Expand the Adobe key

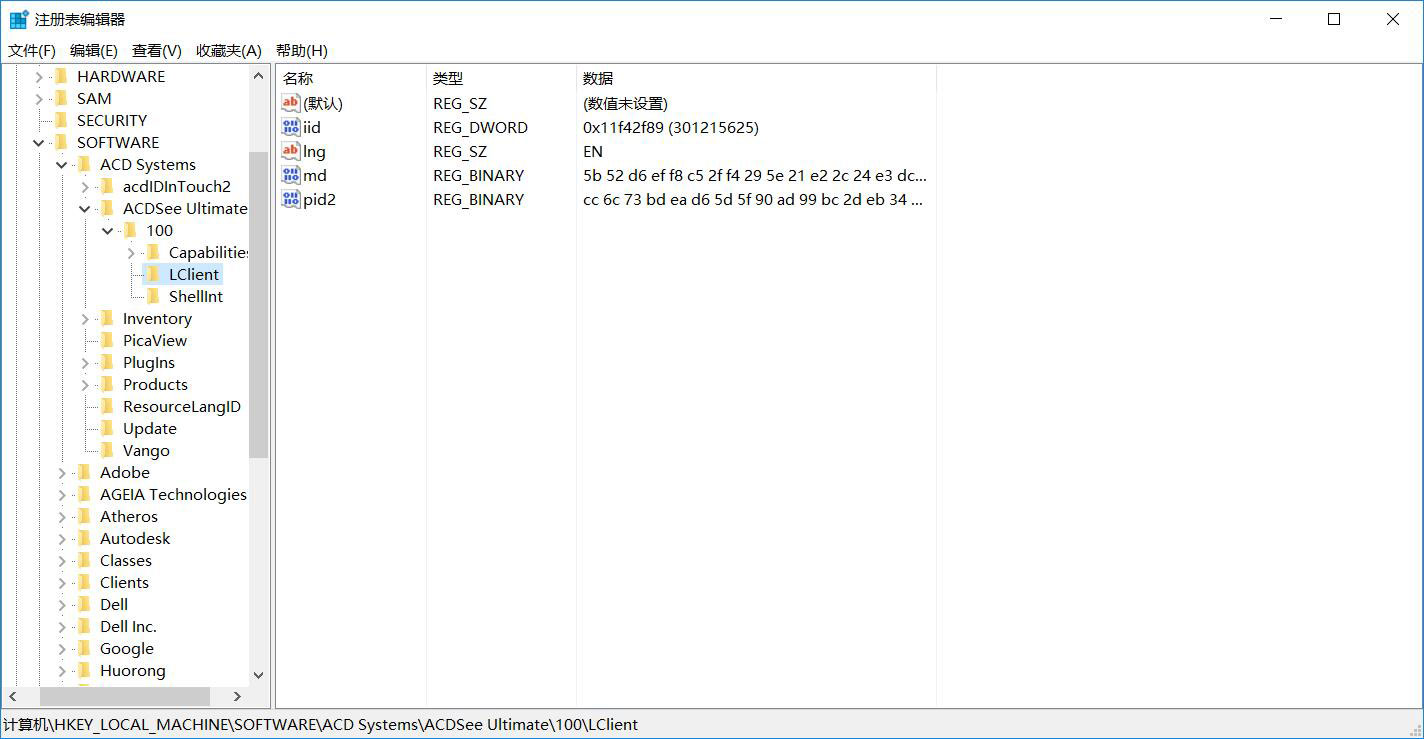point(62,472)
